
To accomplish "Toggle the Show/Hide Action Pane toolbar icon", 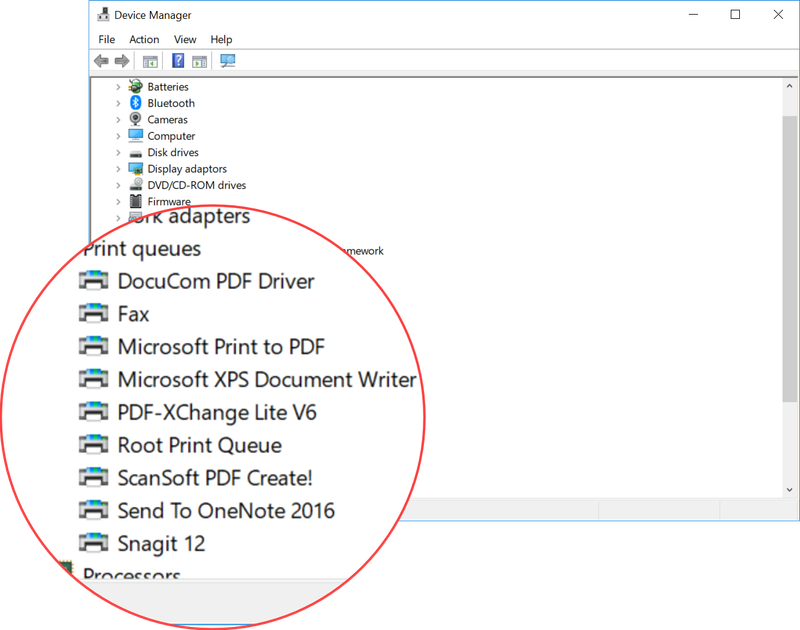I will [199, 61].
